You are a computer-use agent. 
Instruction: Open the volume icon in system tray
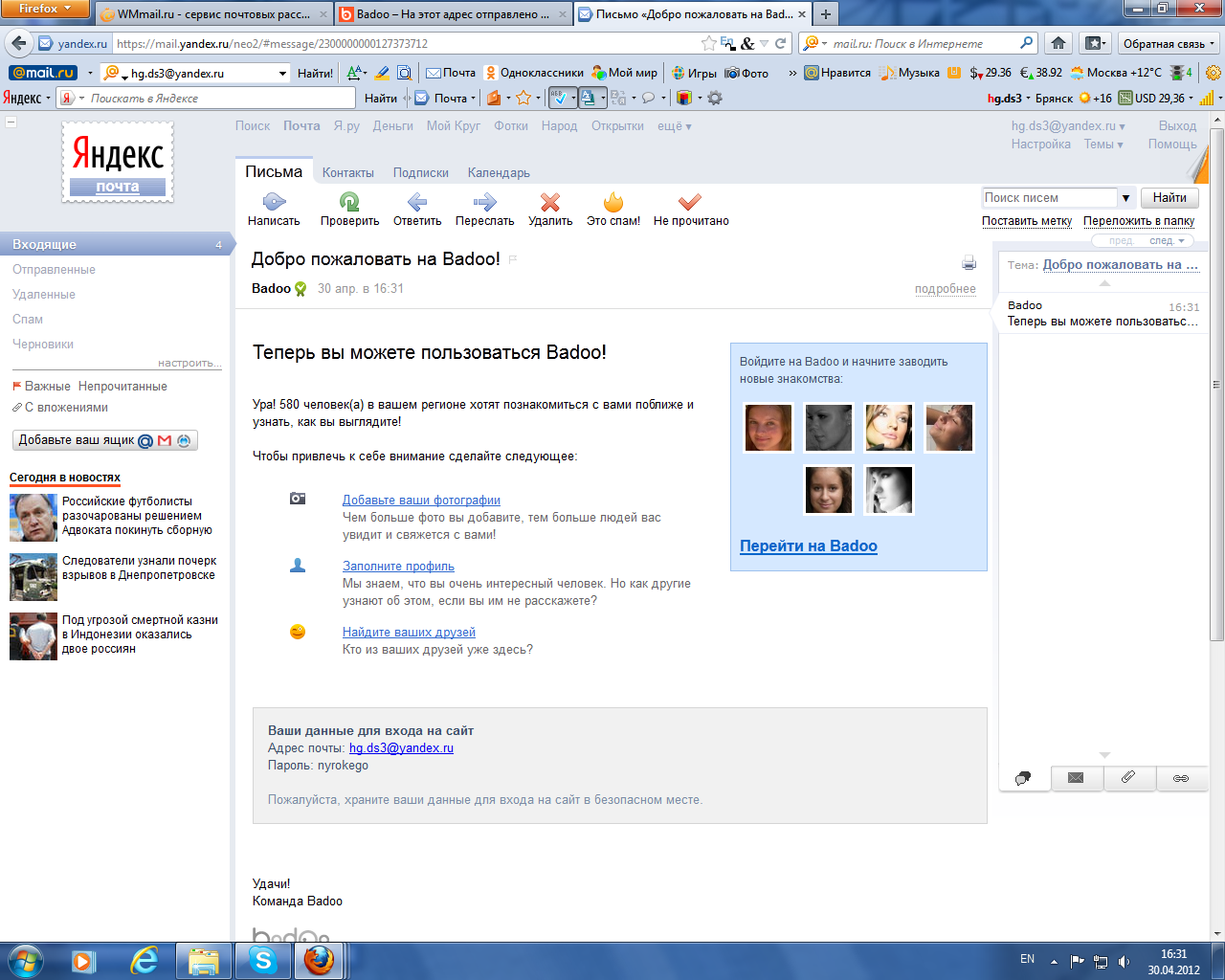coord(1124,961)
